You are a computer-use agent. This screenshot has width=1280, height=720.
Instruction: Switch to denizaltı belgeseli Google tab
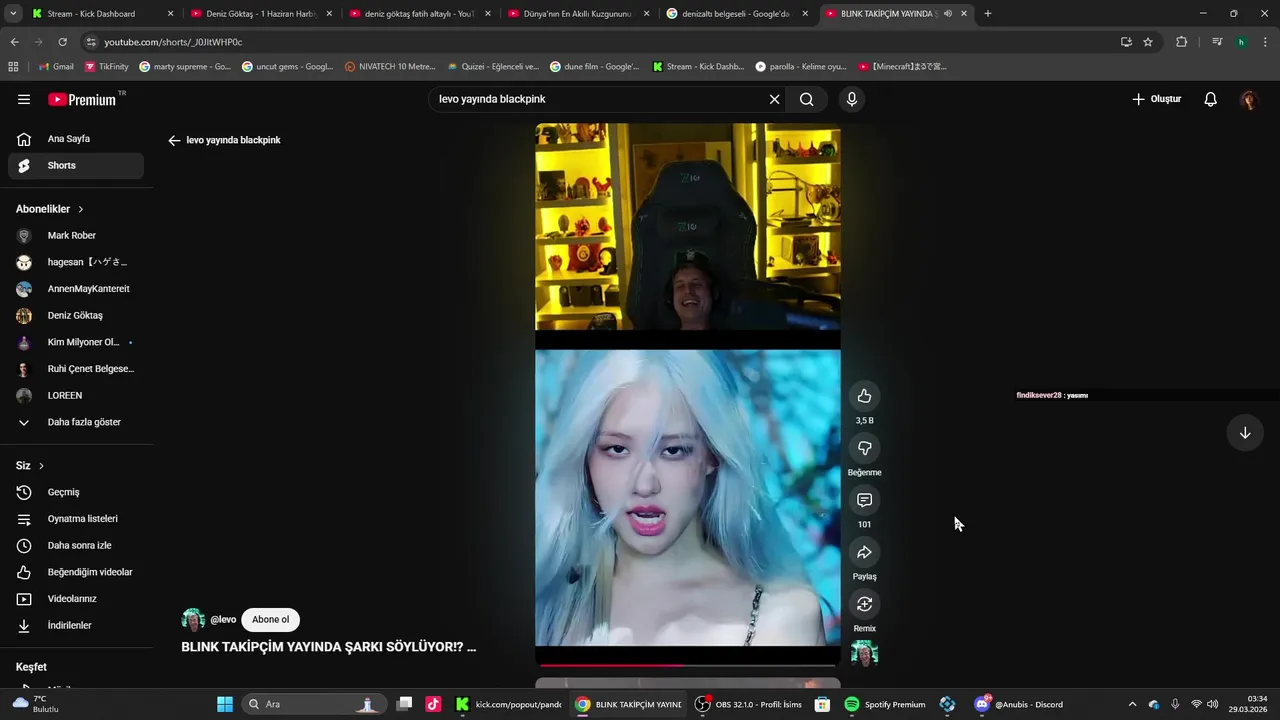[736, 14]
